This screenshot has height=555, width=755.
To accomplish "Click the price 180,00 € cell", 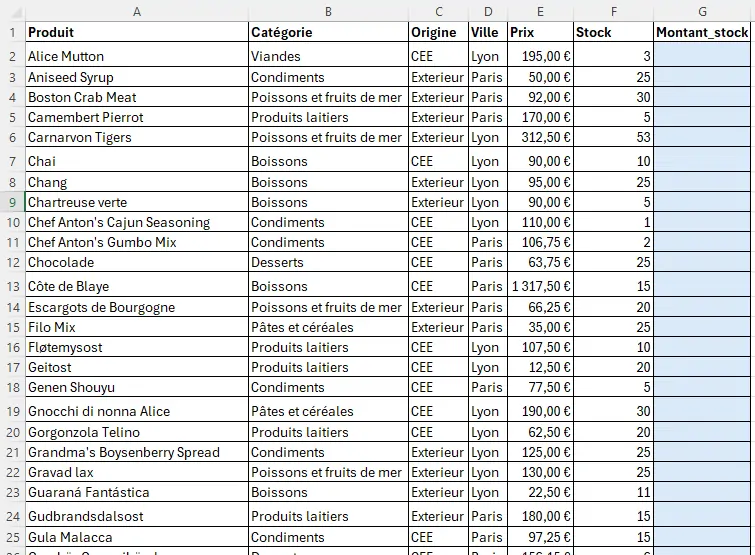I will pos(540,515).
